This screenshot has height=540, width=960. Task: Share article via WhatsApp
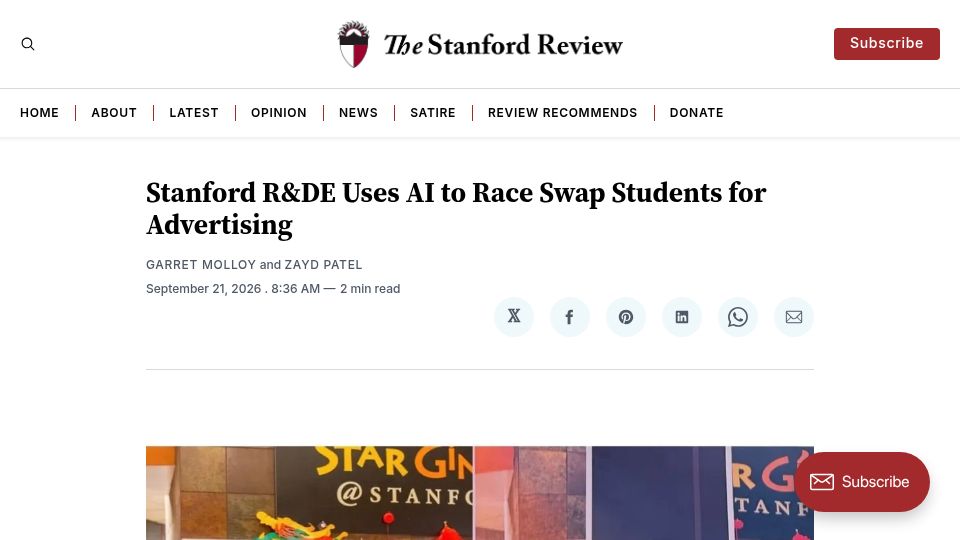point(738,317)
